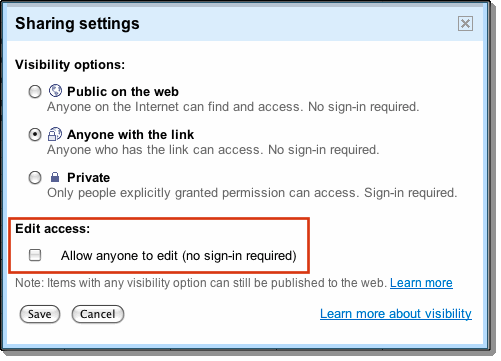Viewport: 501px width, 361px height.
Task: Choose the Private radio button
Action: click(x=35, y=178)
